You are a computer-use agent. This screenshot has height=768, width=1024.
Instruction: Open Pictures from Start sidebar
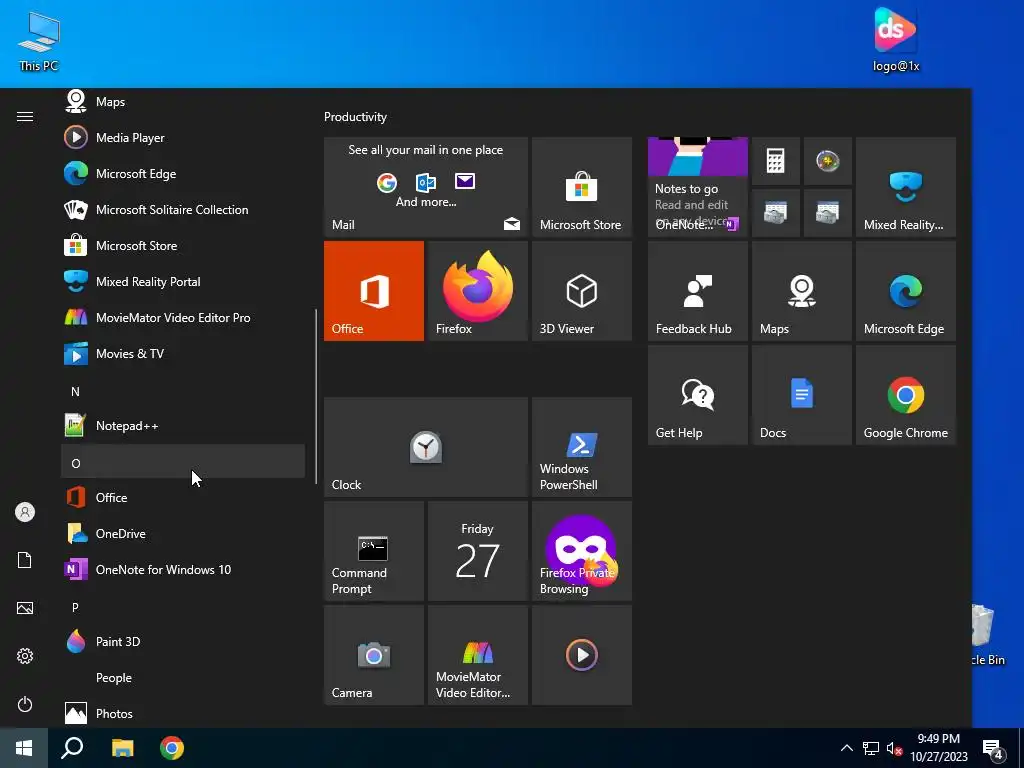coord(25,608)
